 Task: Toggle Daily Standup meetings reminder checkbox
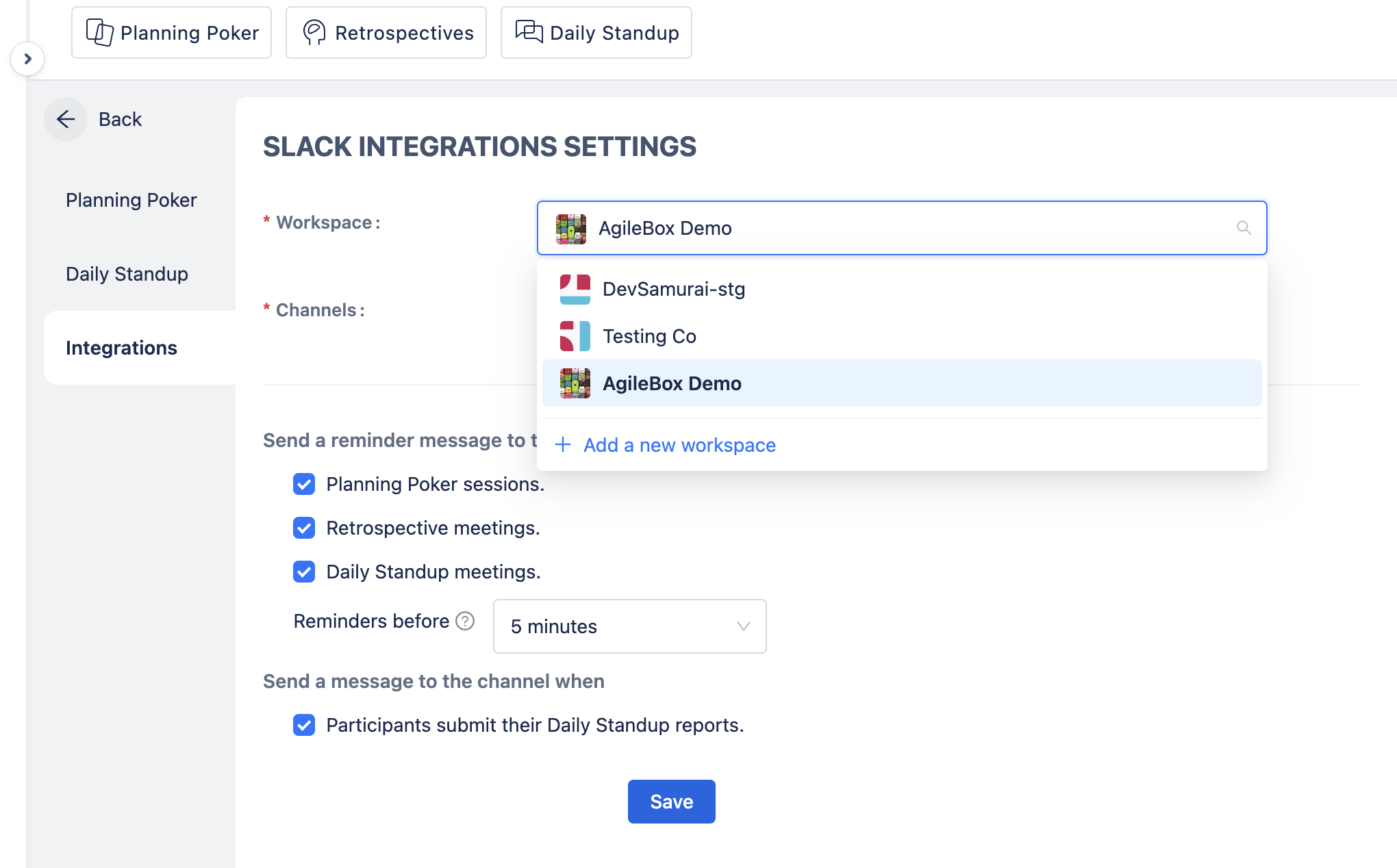[x=304, y=572]
